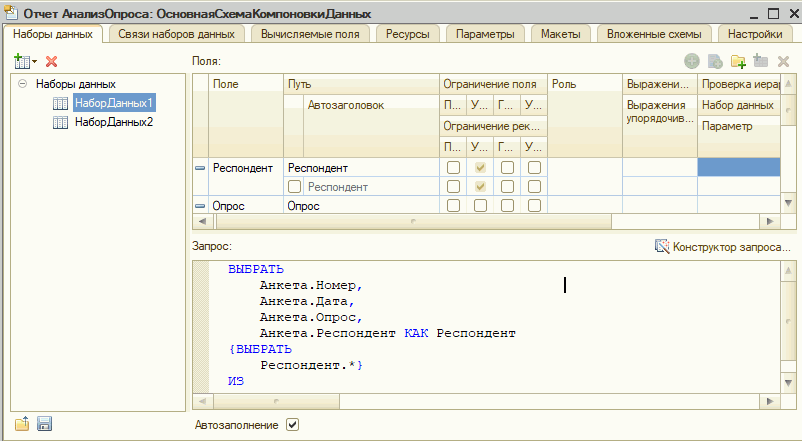Open the Настройки tab
The width and height of the screenshot is (802, 441).
(755, 34)
